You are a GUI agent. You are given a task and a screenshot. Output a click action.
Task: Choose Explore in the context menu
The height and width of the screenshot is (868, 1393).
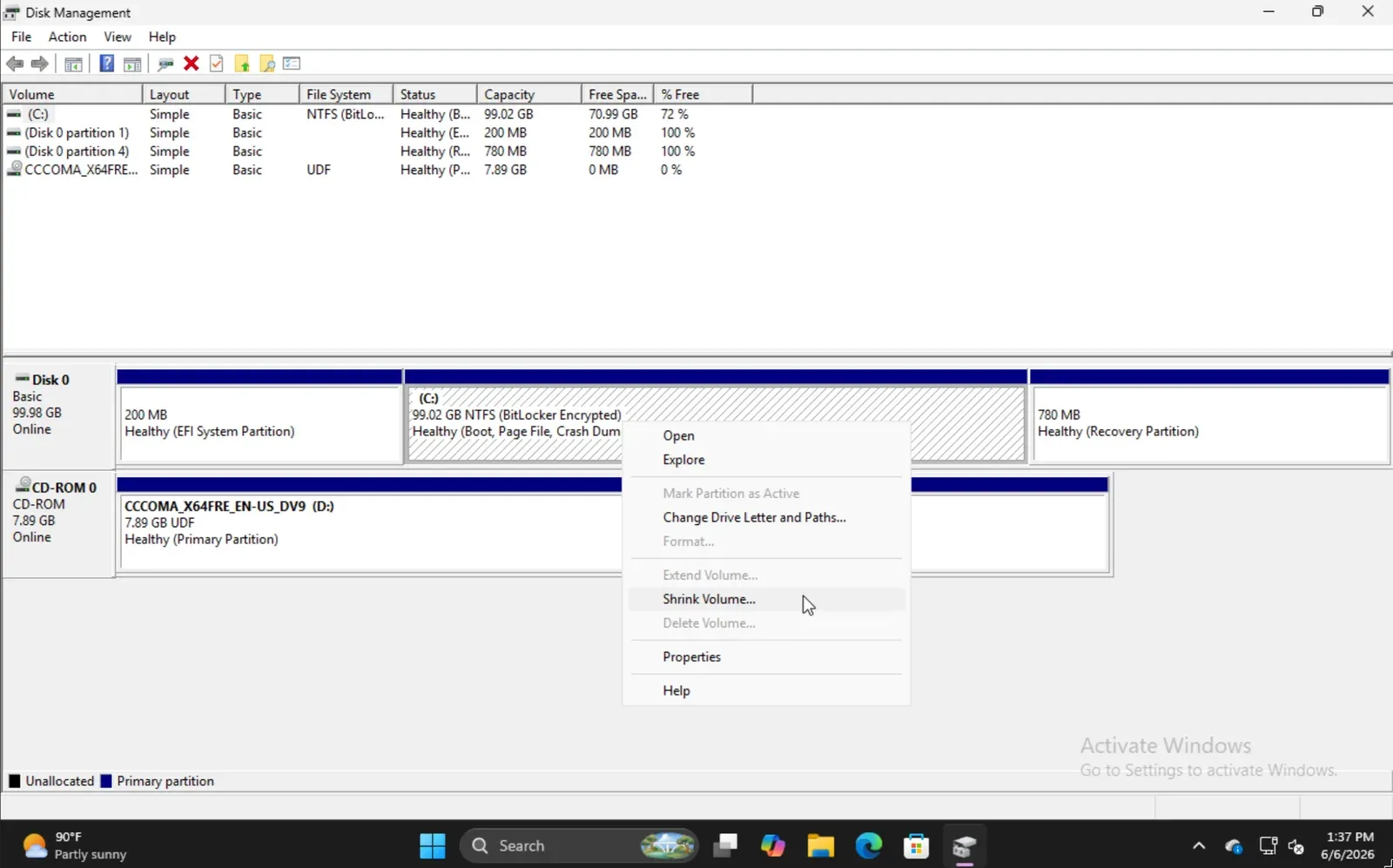(x=766, y=460)
